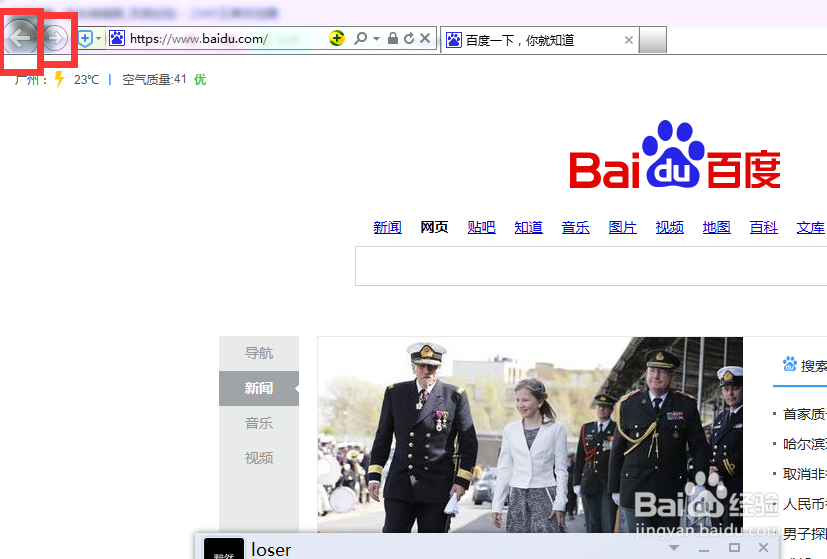Click the green 优 air quality rating
827x559 pixels.
200,80
